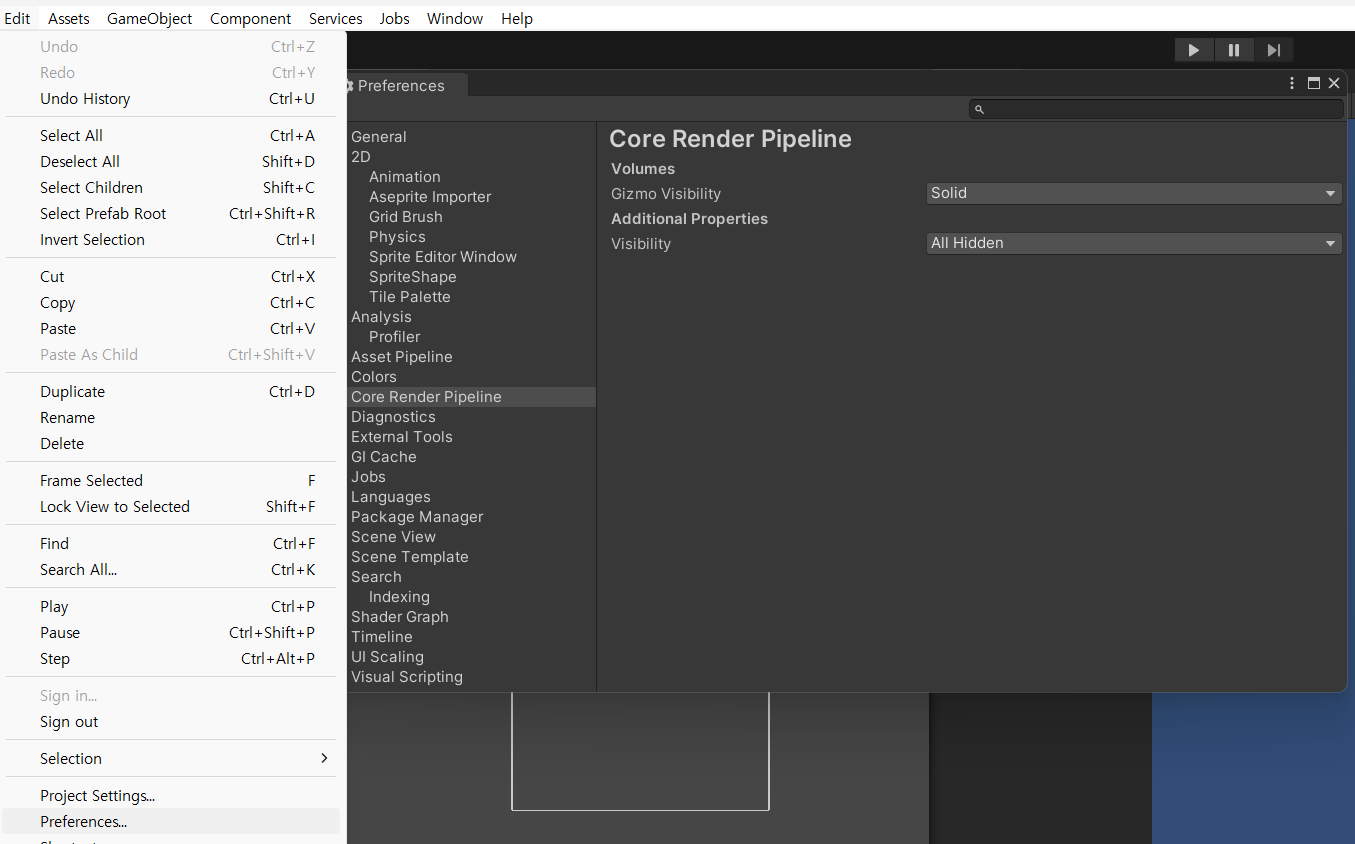Open the Edit menu
The height and width of the screenshot is (844, 1355).
17,18
